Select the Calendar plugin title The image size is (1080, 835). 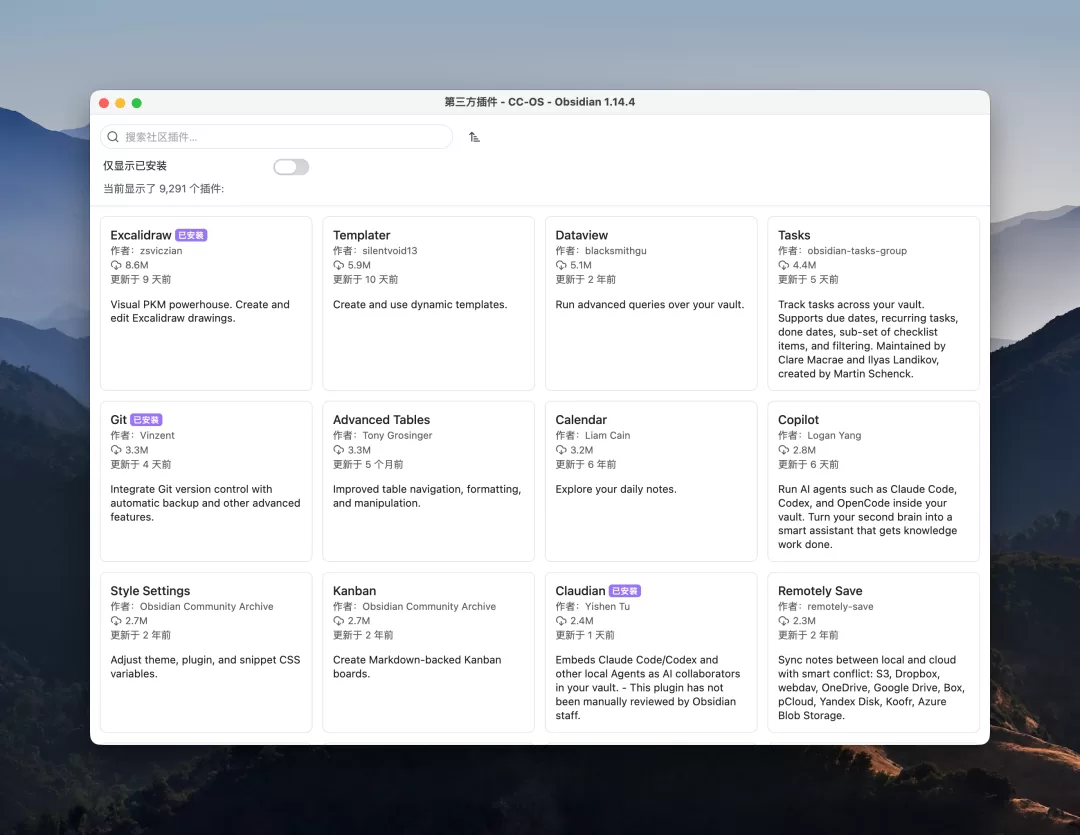click(581, 420)
